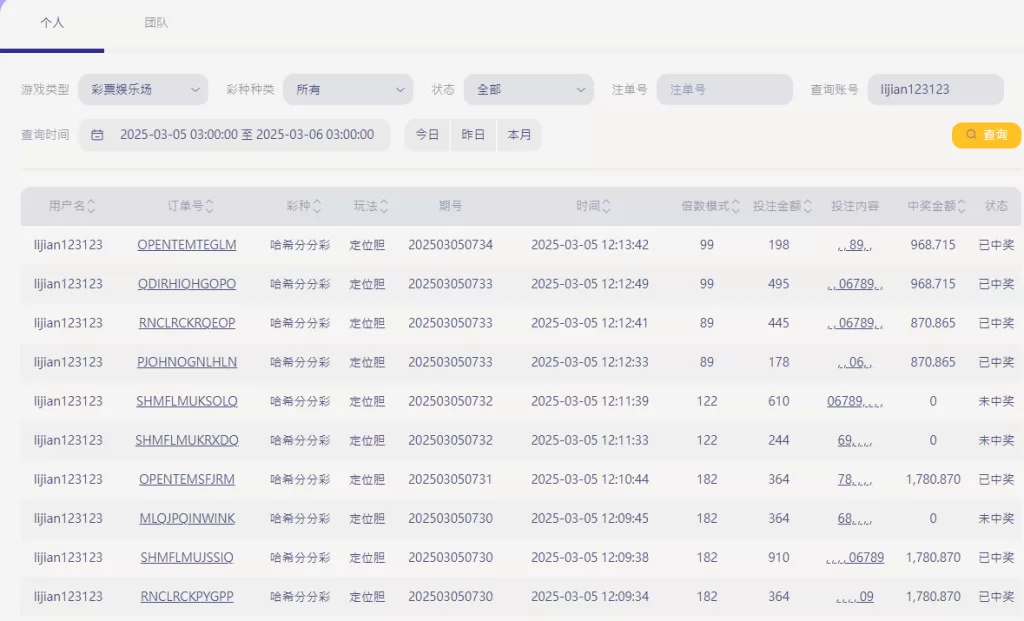Open order link PJOHNOGNLHLN
Screen dimensions: 1024x621
coord(187,362)
